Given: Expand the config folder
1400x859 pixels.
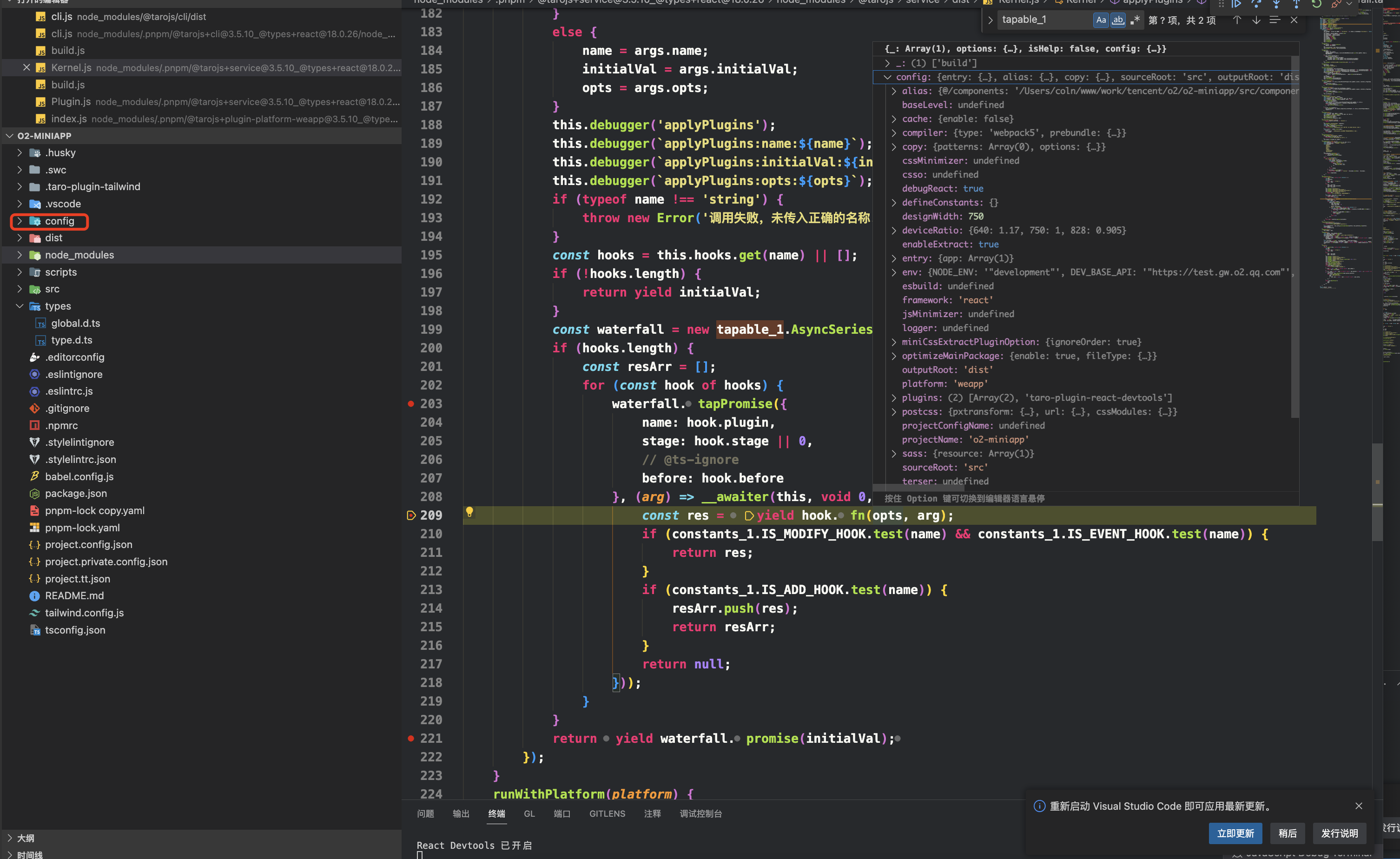Looking at the screenshot, I should pyautogui.click(x=20, y=221).
